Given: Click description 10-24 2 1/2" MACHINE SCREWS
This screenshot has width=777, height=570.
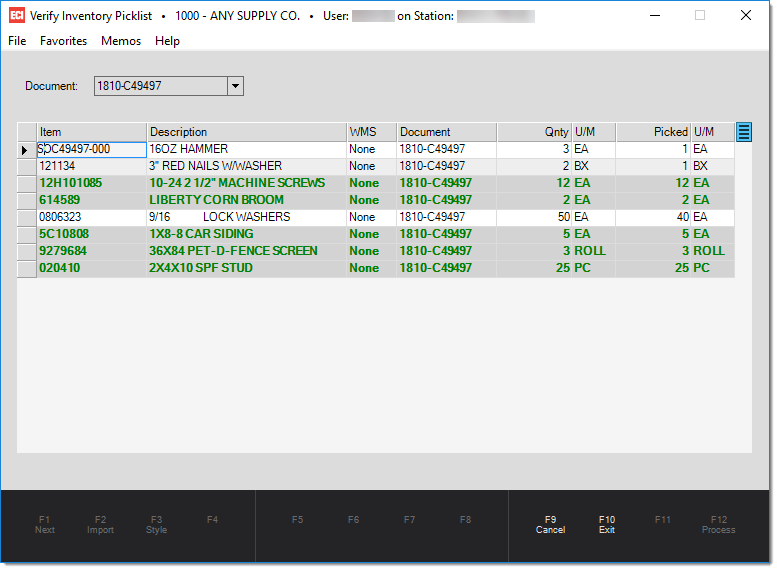Looking at the screenshot, I should (x=247, y=183).
